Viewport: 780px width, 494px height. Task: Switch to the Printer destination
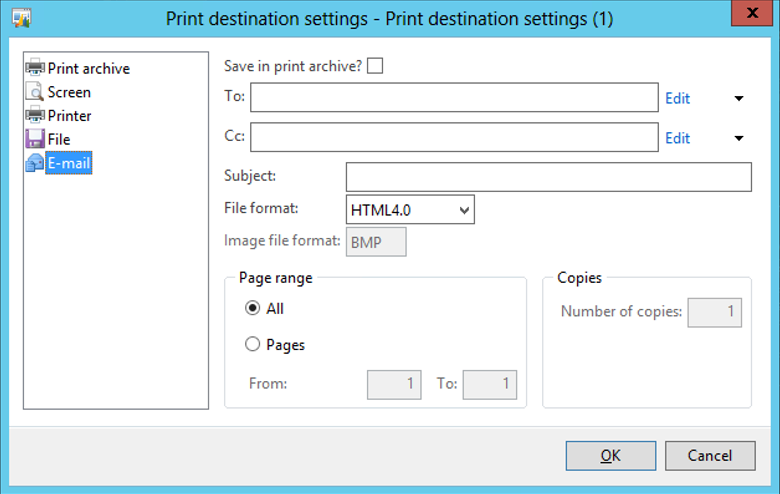click(x=69, y=115)
